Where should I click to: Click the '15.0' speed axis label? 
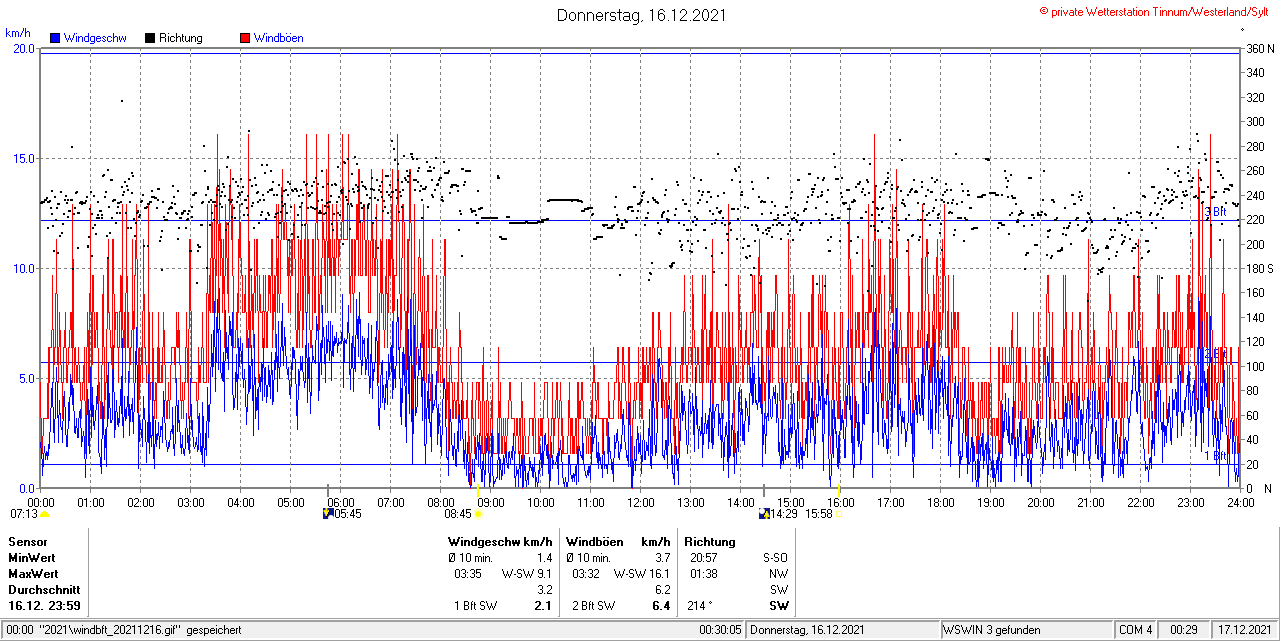click(23, 158)
